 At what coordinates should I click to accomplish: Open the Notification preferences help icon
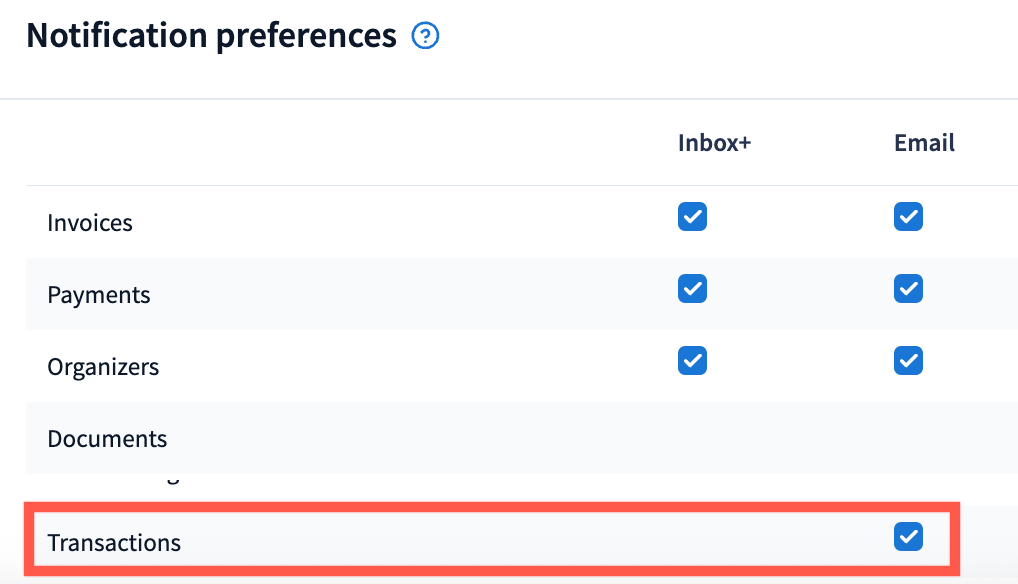426,37
